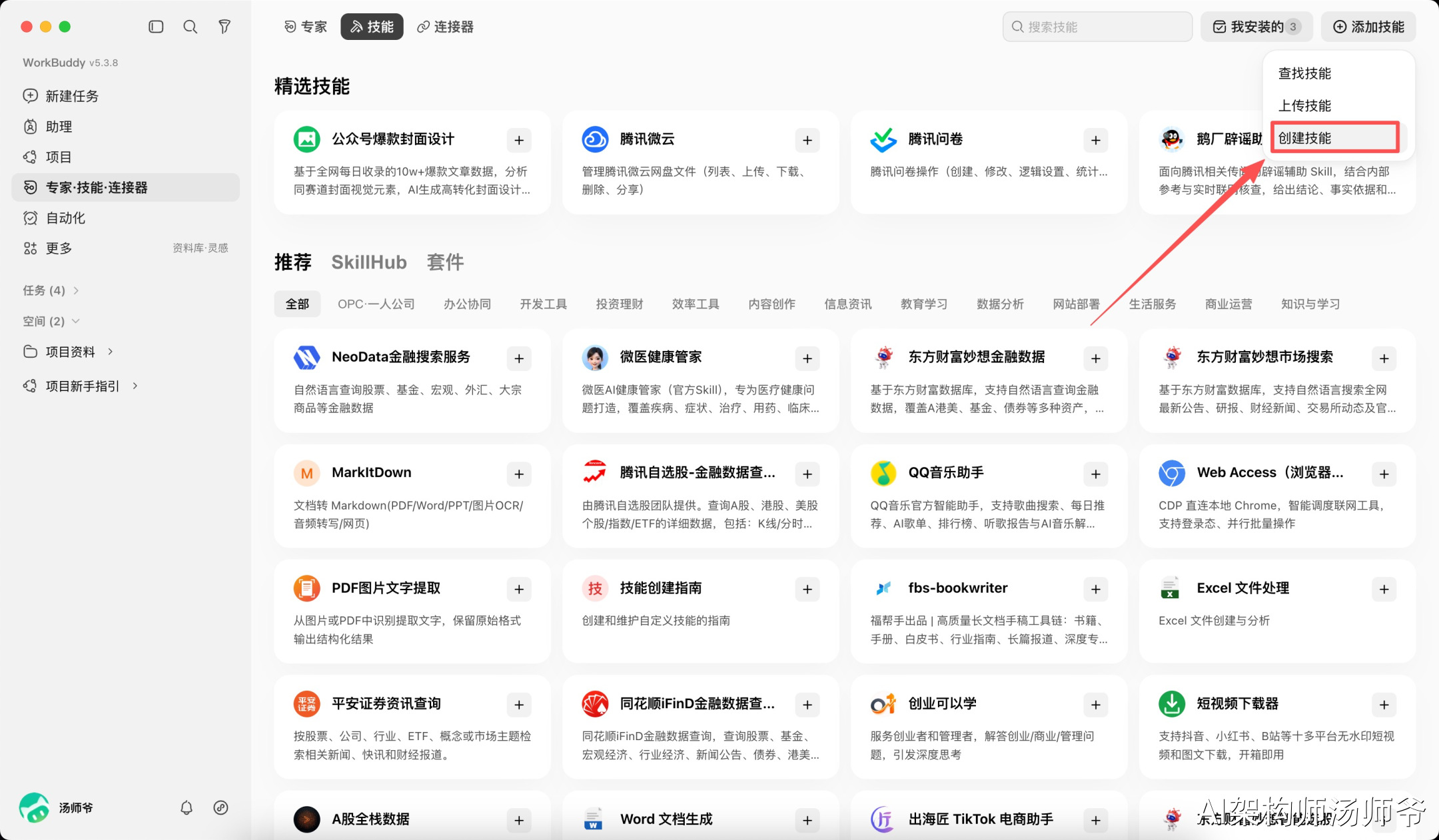1439x840 pixels.
Task: Click the 我安装的 button
Action: pyautogui.click(x=1256, y=27)
